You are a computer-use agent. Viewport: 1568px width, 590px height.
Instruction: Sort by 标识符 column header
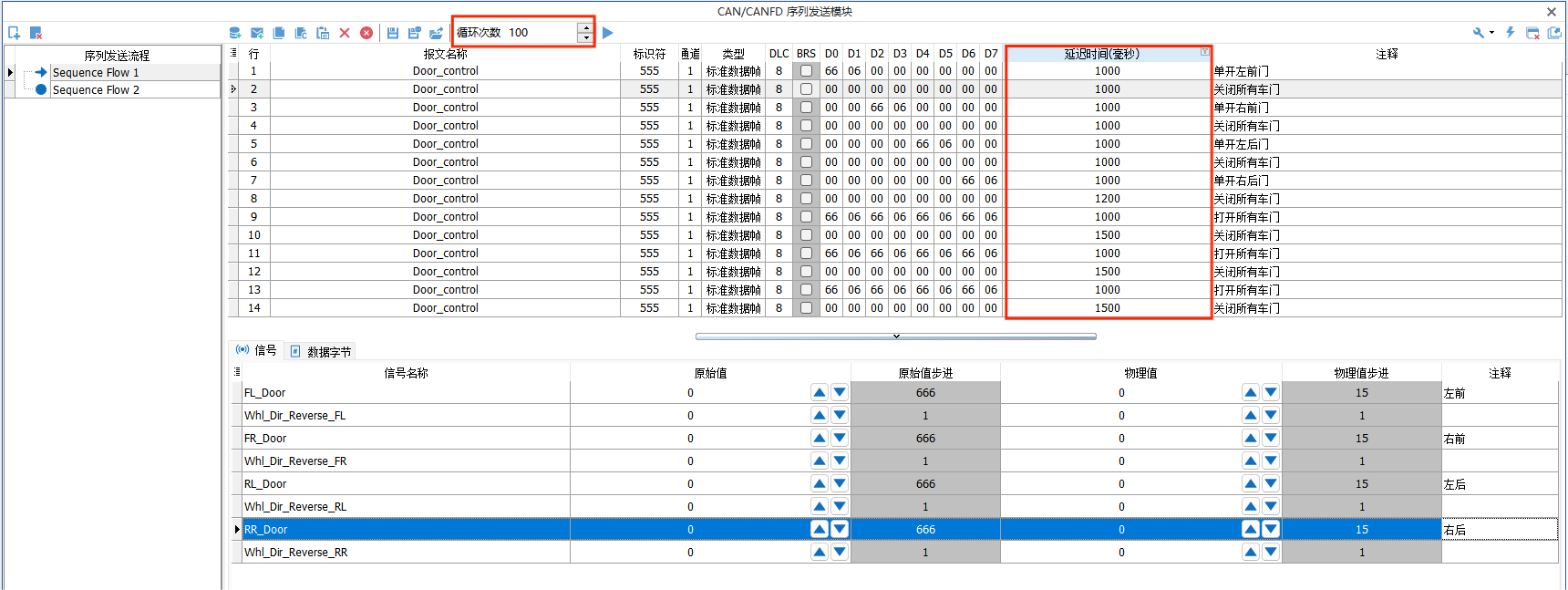[649, 54]
